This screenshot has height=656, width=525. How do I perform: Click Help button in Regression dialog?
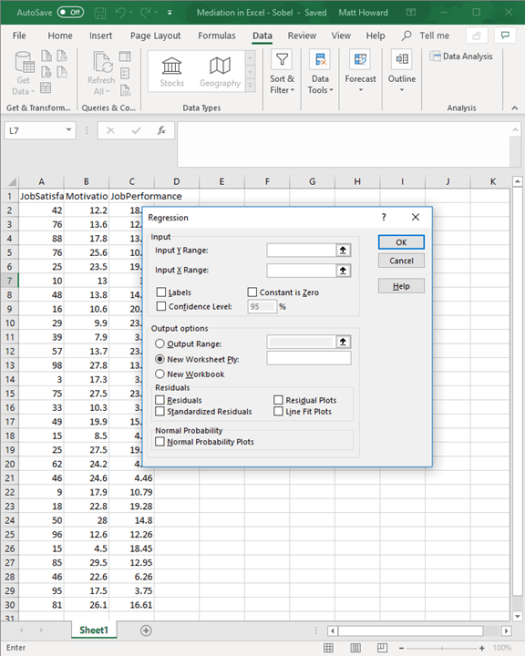point(401,286)
